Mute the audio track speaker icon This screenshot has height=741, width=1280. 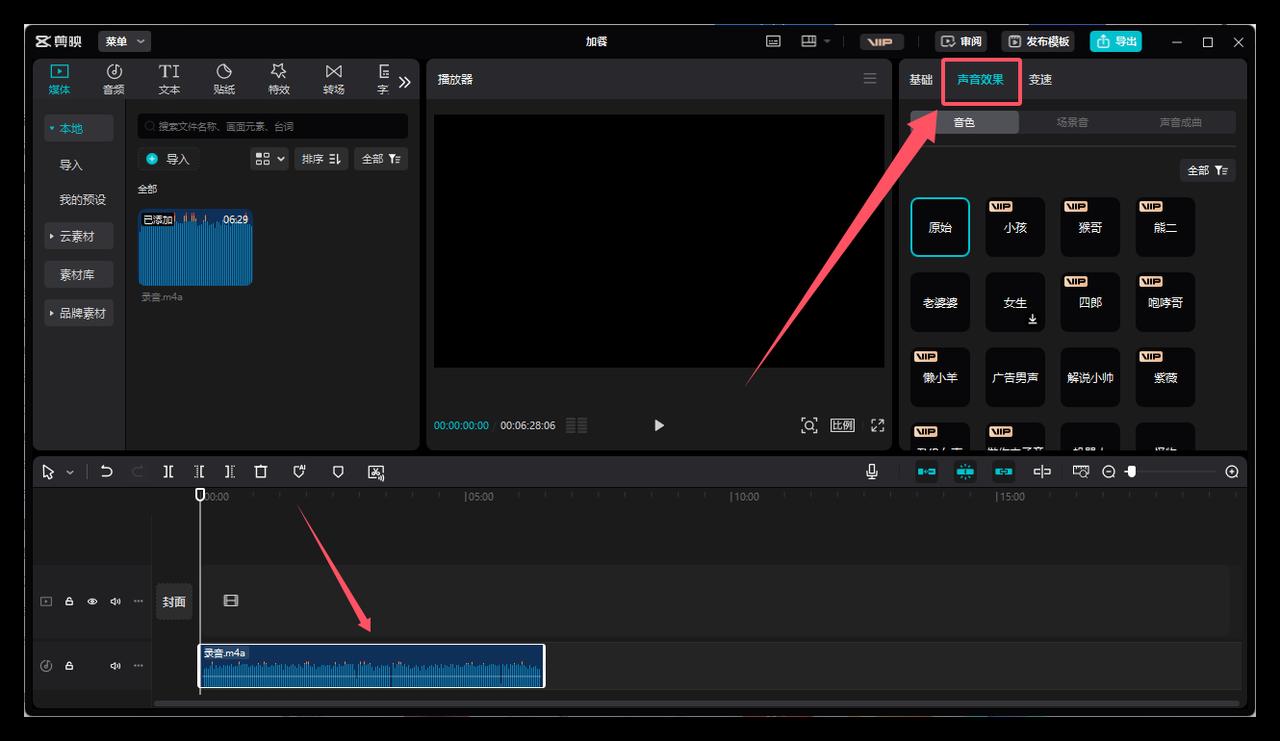115,666
